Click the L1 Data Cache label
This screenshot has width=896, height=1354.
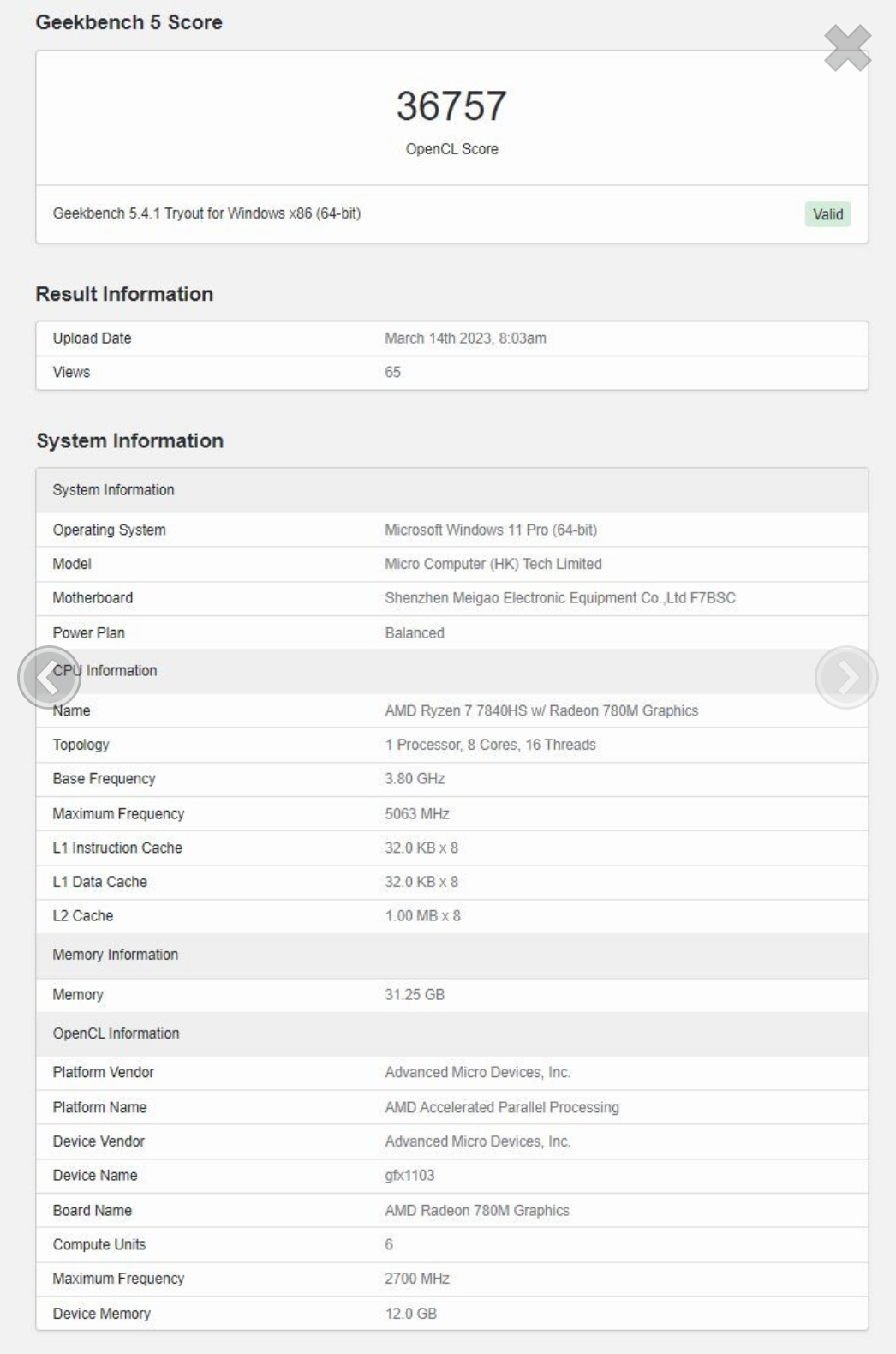coord(99,882)
